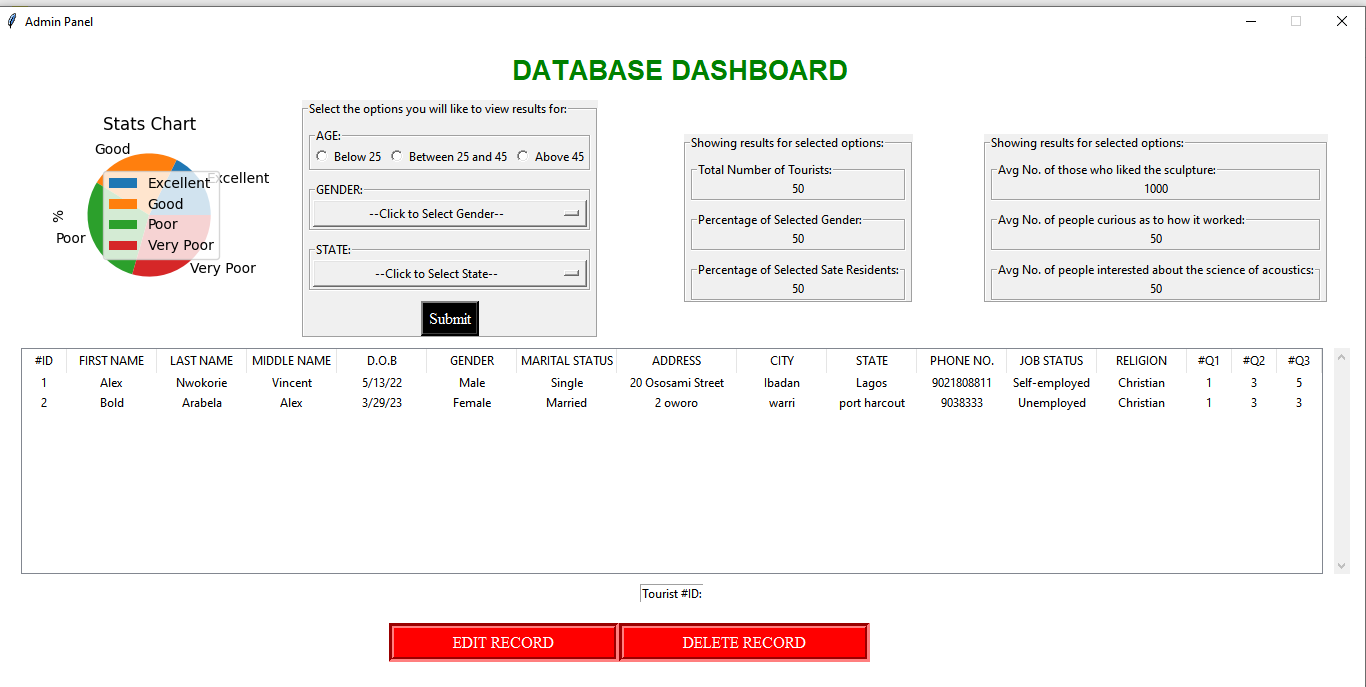This screenshot has height=687, width=1366.
Task: Click the PHONE NO. column header
Action: (x=962, y=361)
